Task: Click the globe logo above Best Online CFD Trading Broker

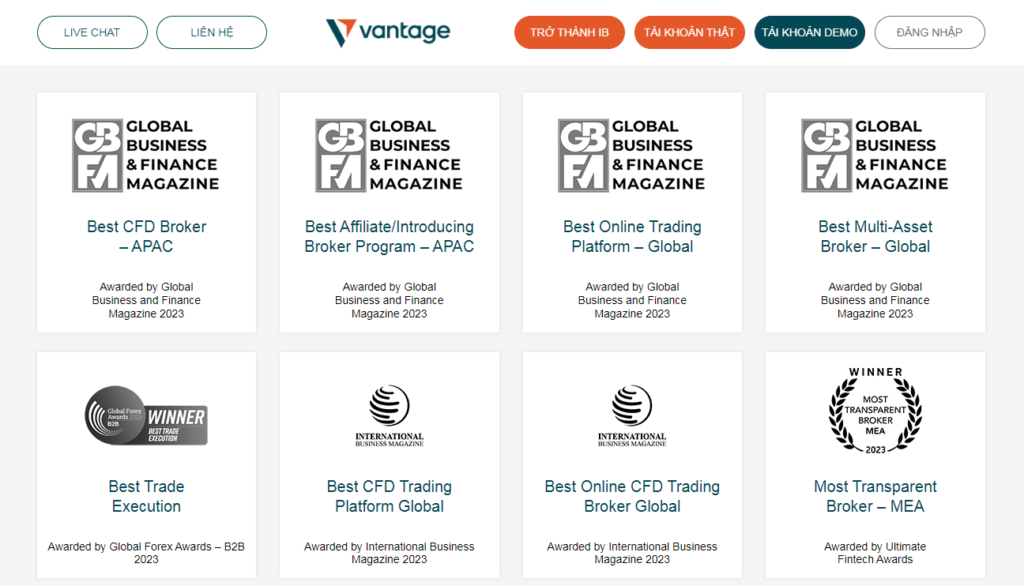Action: click(x=632, y=415)
